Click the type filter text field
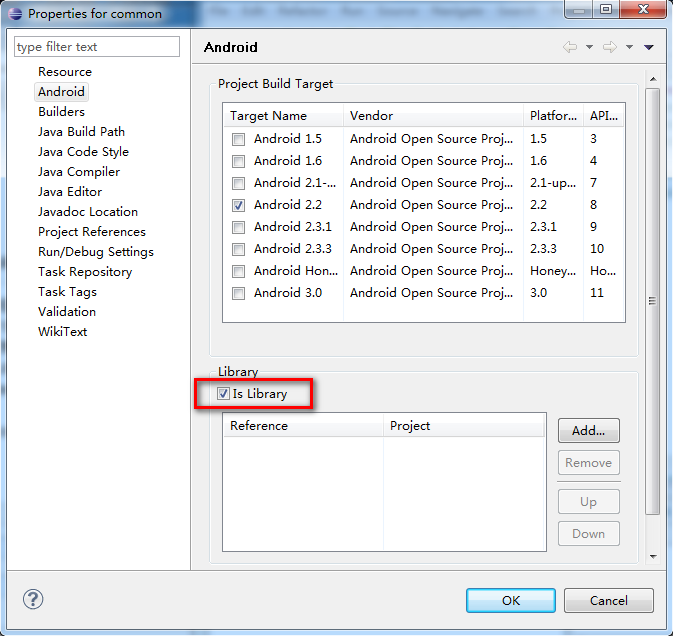This screenshot has height=636, width=673. click(x=97, y=46)
